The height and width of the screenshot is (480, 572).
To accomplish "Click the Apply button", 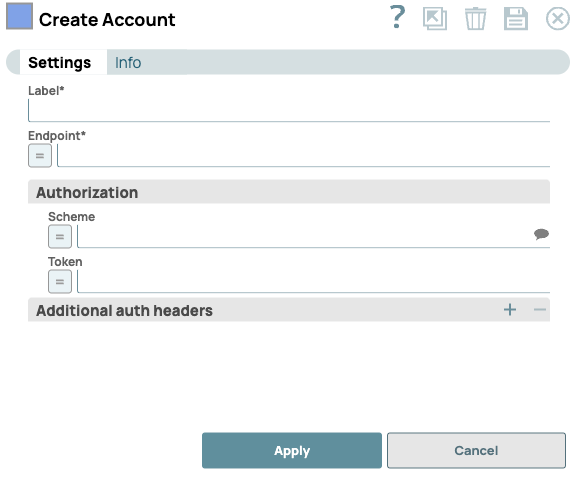I will (292, 450).
